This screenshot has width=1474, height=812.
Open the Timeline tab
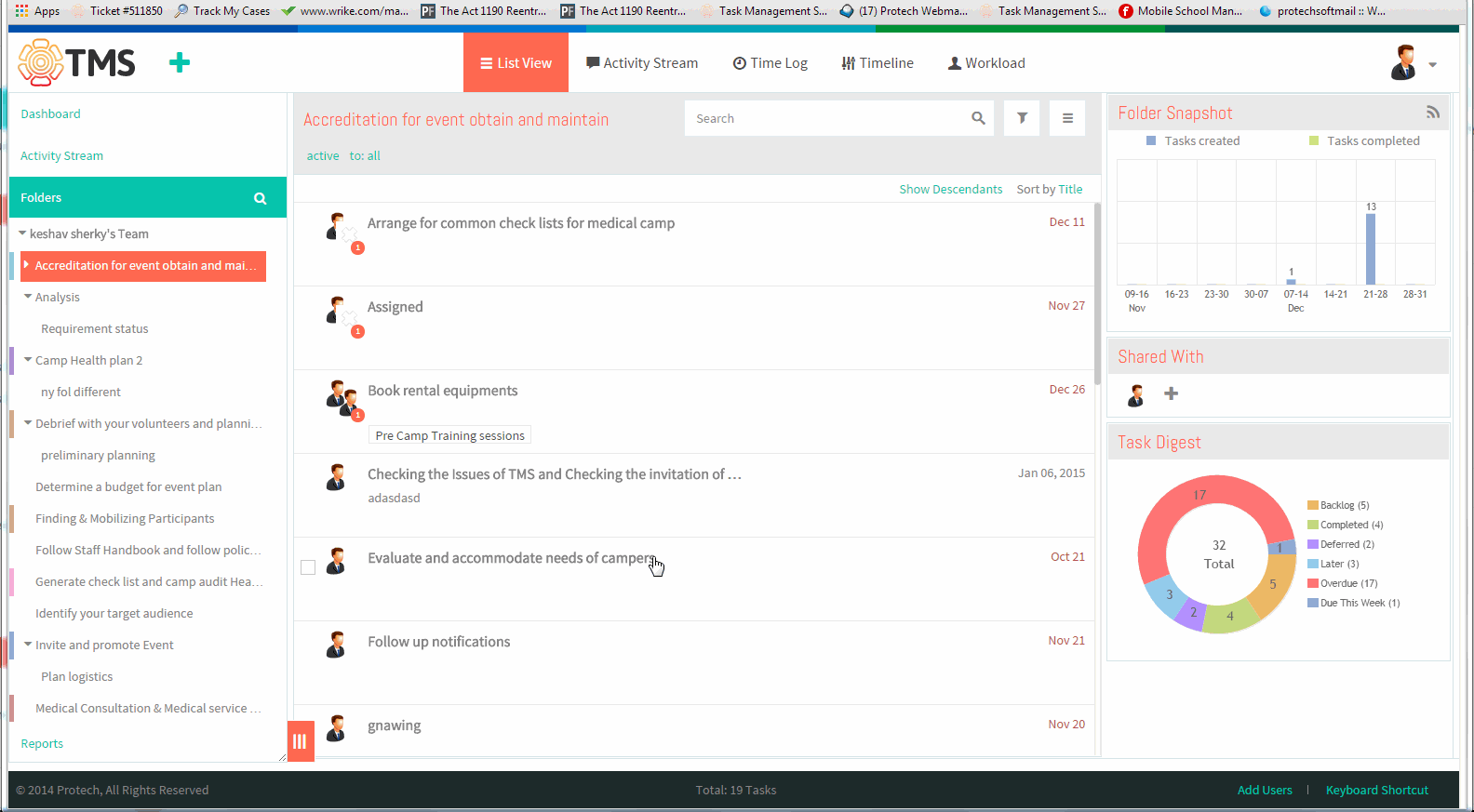coord(878,62)
